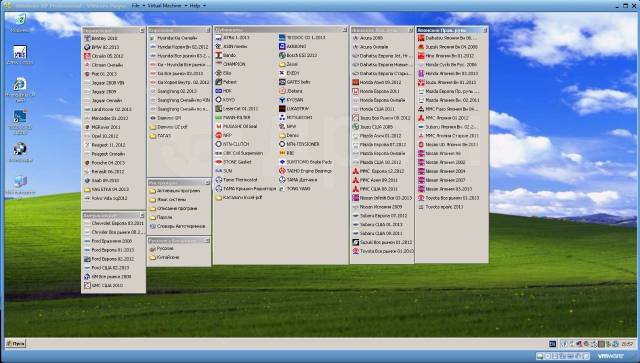This screenshot has height=363, width=640.
Task: Expand the File menu dropdown
Action: point(138,6)
